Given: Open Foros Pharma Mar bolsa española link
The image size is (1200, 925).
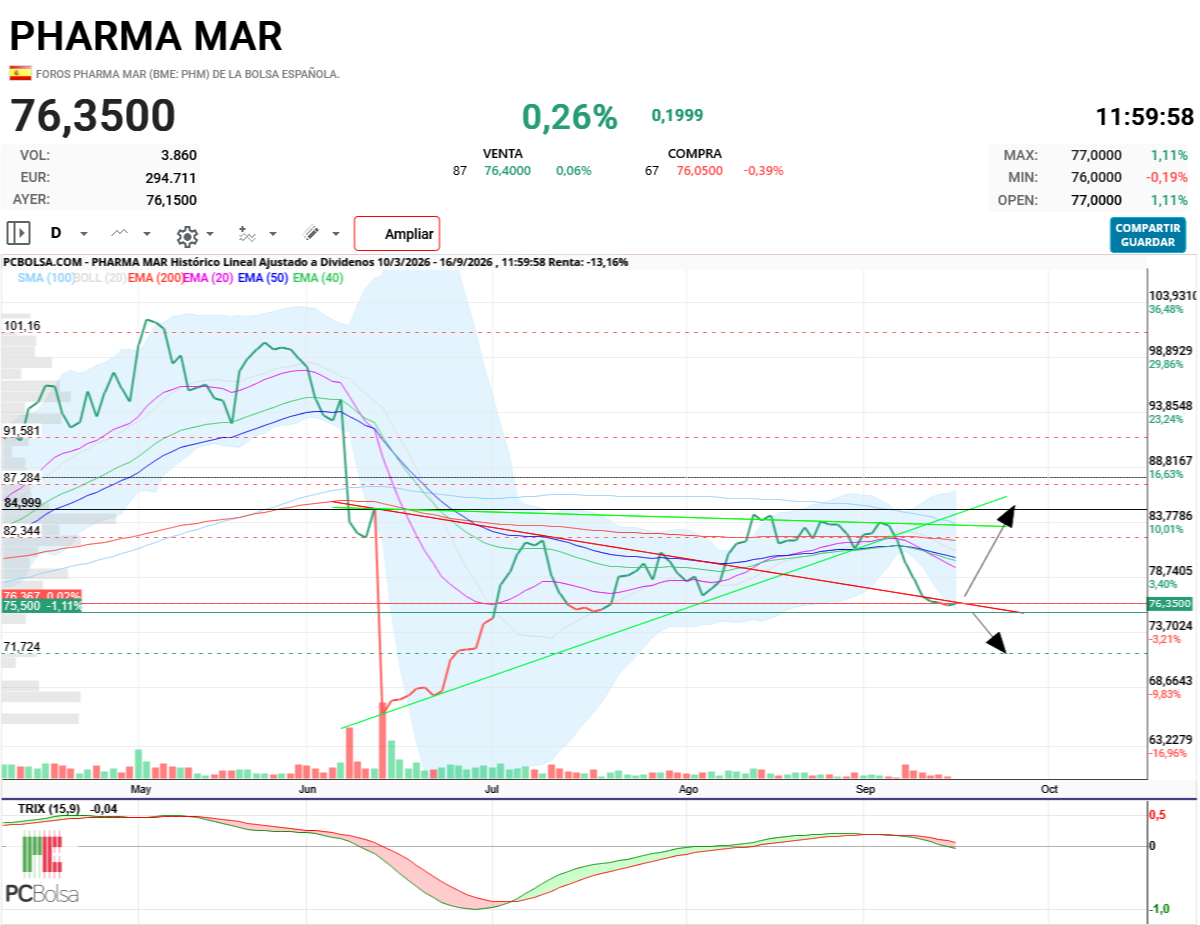Looking at the screenshot, I should [188, 74].
